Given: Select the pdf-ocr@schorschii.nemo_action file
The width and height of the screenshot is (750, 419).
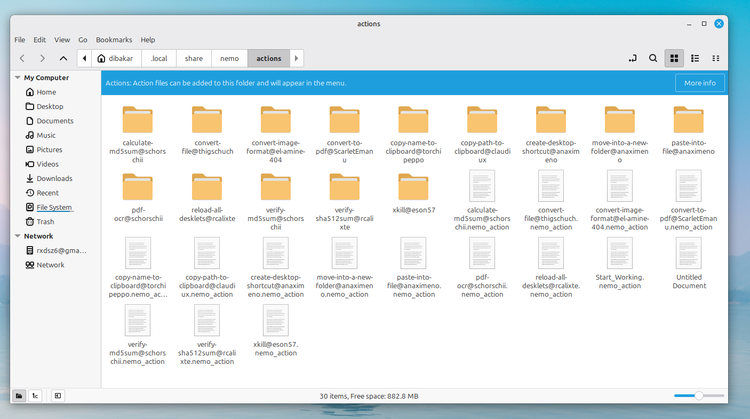Looking at the screenshot, I should click(482, 267).
